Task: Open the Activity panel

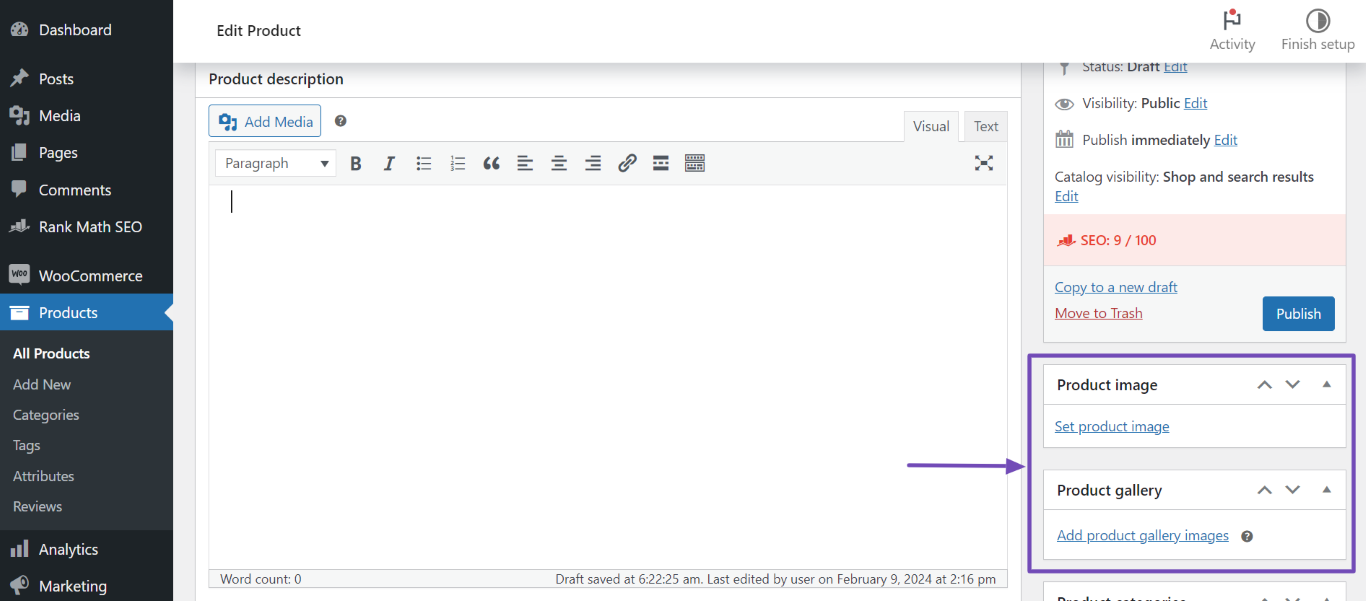Action: tap(1232, 29)
